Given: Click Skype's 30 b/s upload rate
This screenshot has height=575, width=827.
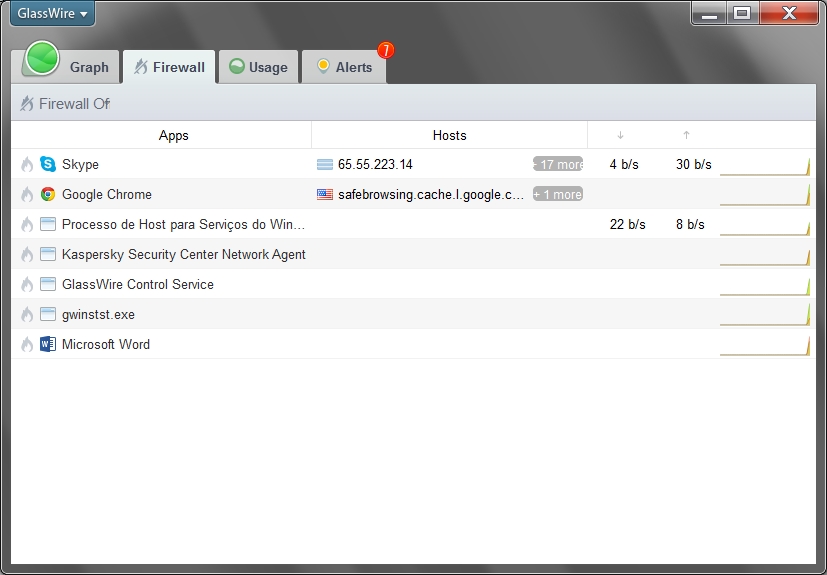Looking at the screenshot, I should click(x=694, y=165).
